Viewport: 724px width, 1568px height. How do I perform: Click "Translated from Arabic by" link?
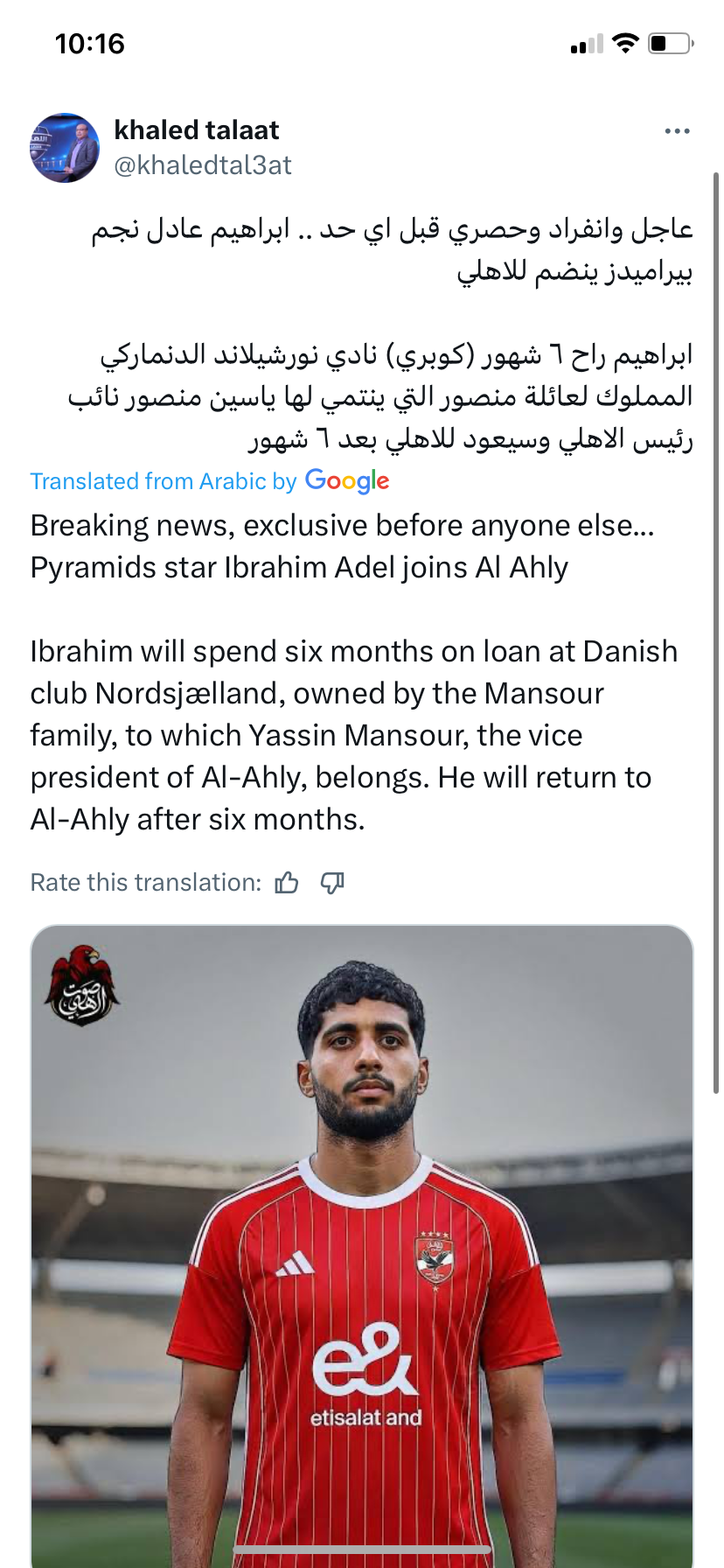(x=164, y=482)
